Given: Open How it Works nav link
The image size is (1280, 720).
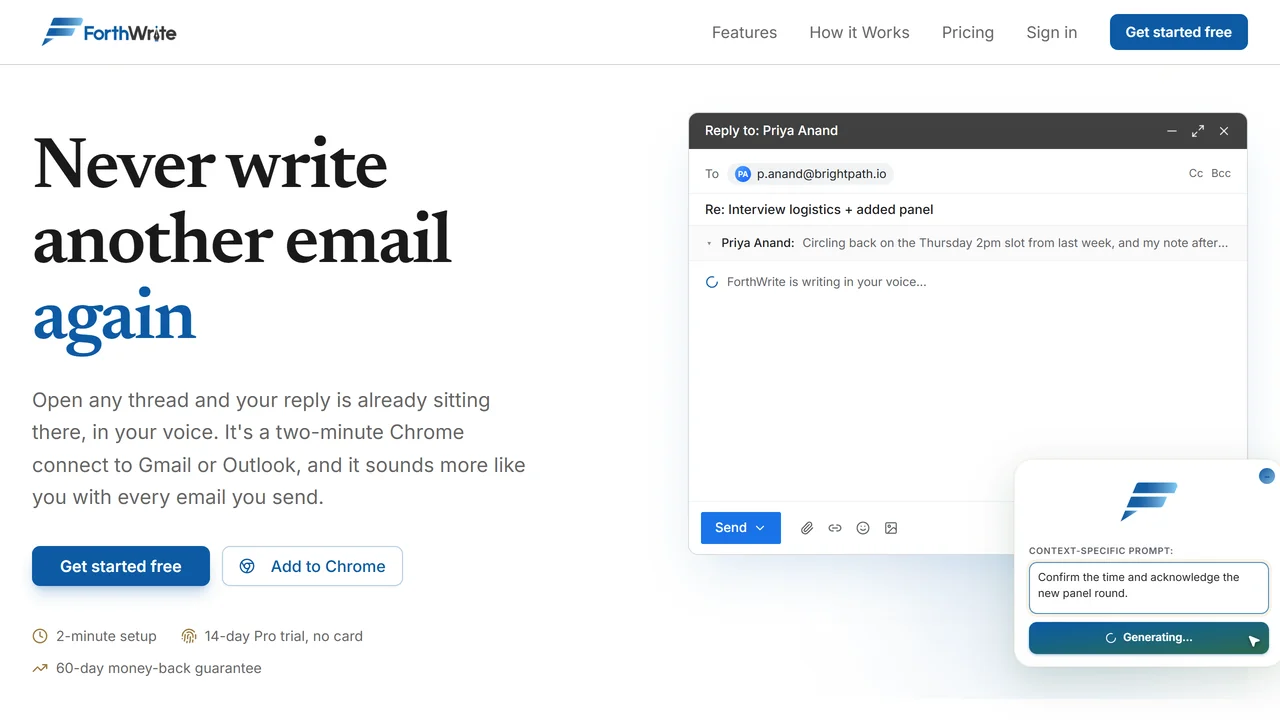Looking at the screenshot, I should [x=859, y=32].
